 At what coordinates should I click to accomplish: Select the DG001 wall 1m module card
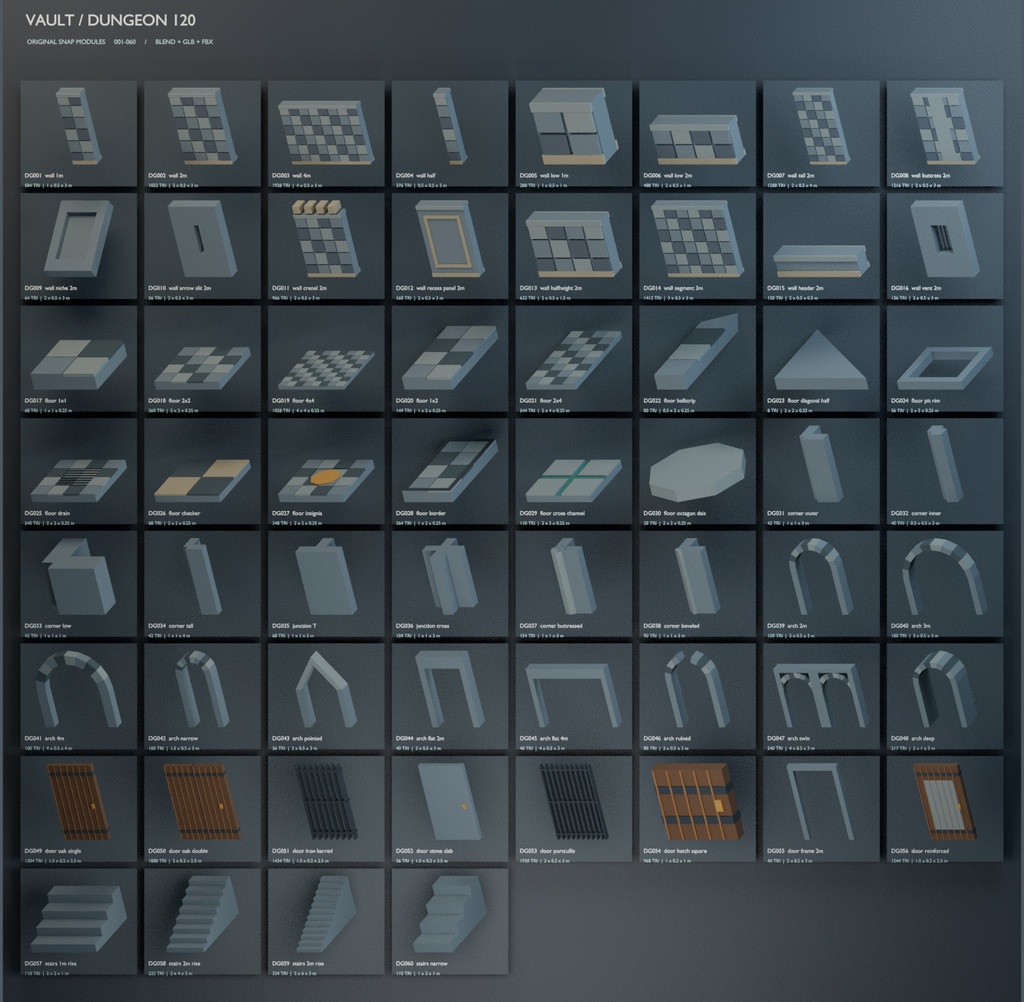coord(79,134)
